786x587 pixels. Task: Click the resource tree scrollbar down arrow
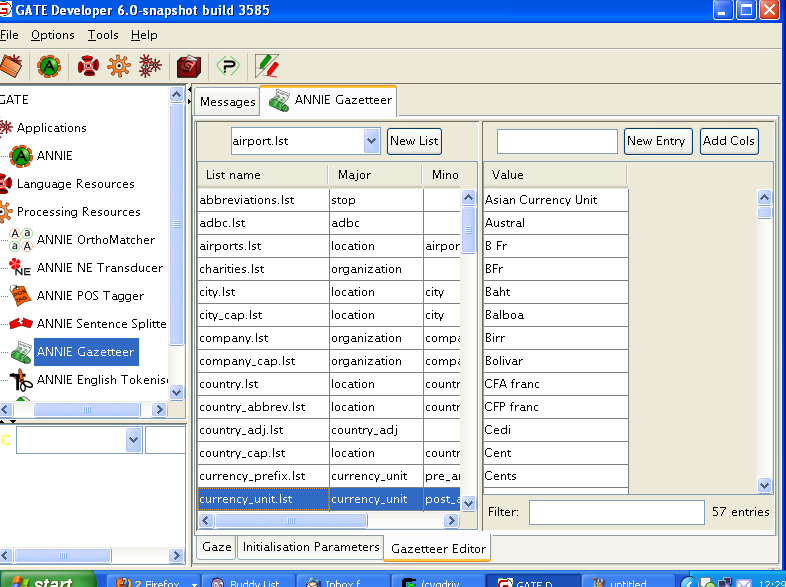coord(176,392)
